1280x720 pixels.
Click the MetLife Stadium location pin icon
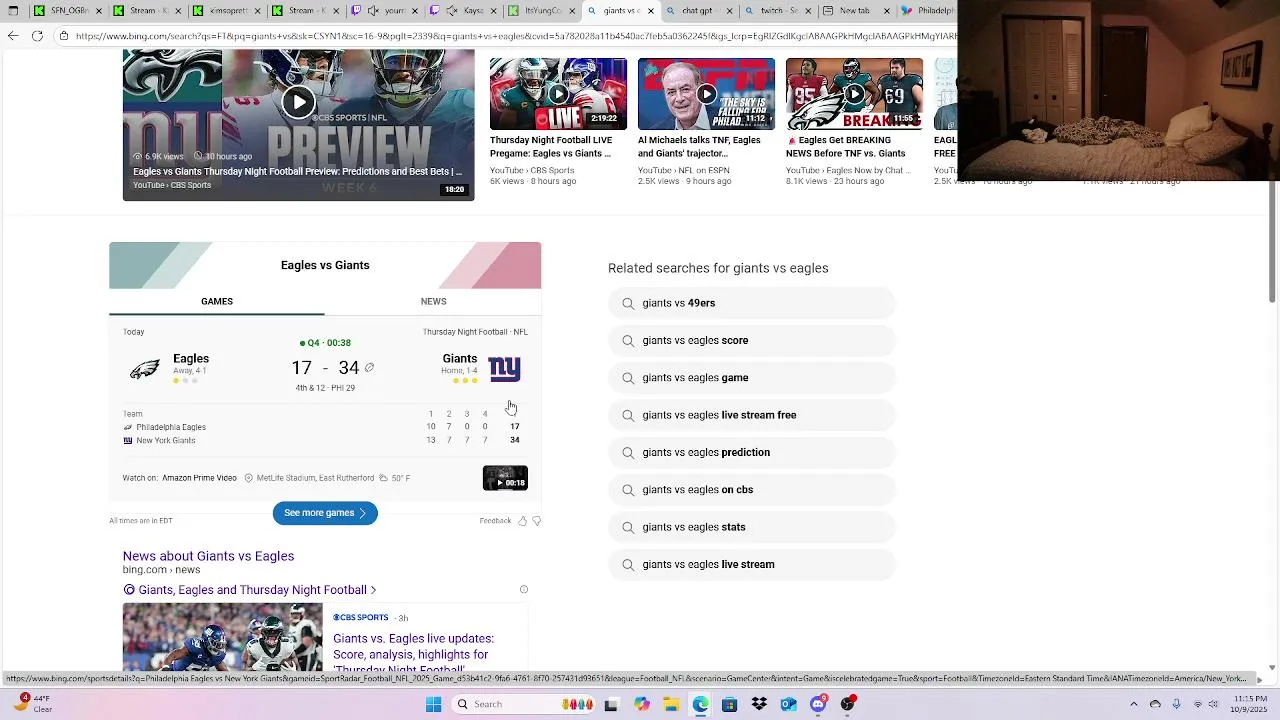click(x=249, y=478)
